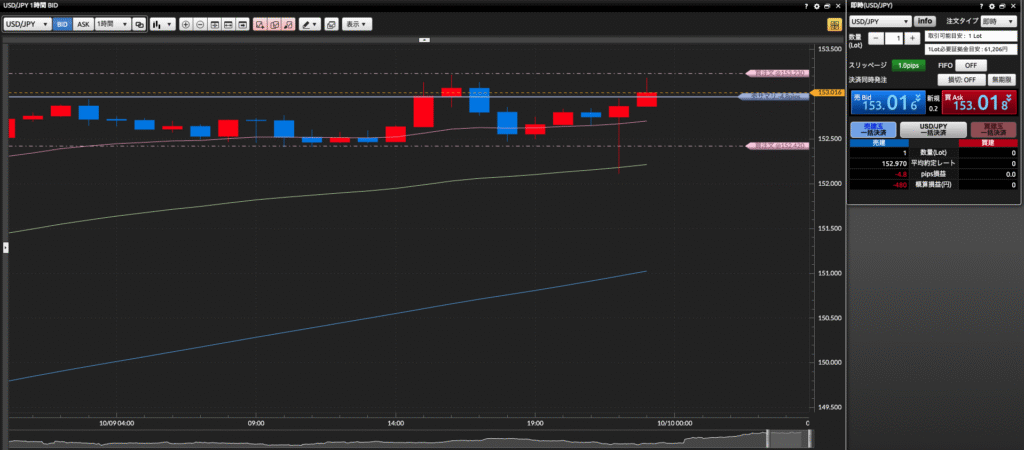
Task: Increase lot quantity with plus button
Action: [912, 38]
